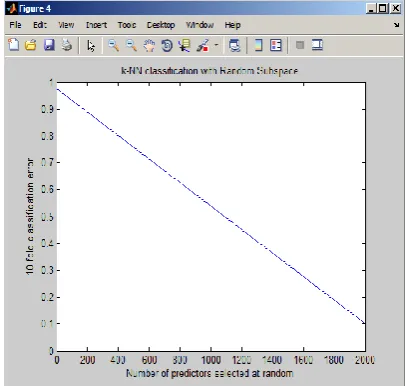Click y-axis tick label 0.9

click(47, 109)
